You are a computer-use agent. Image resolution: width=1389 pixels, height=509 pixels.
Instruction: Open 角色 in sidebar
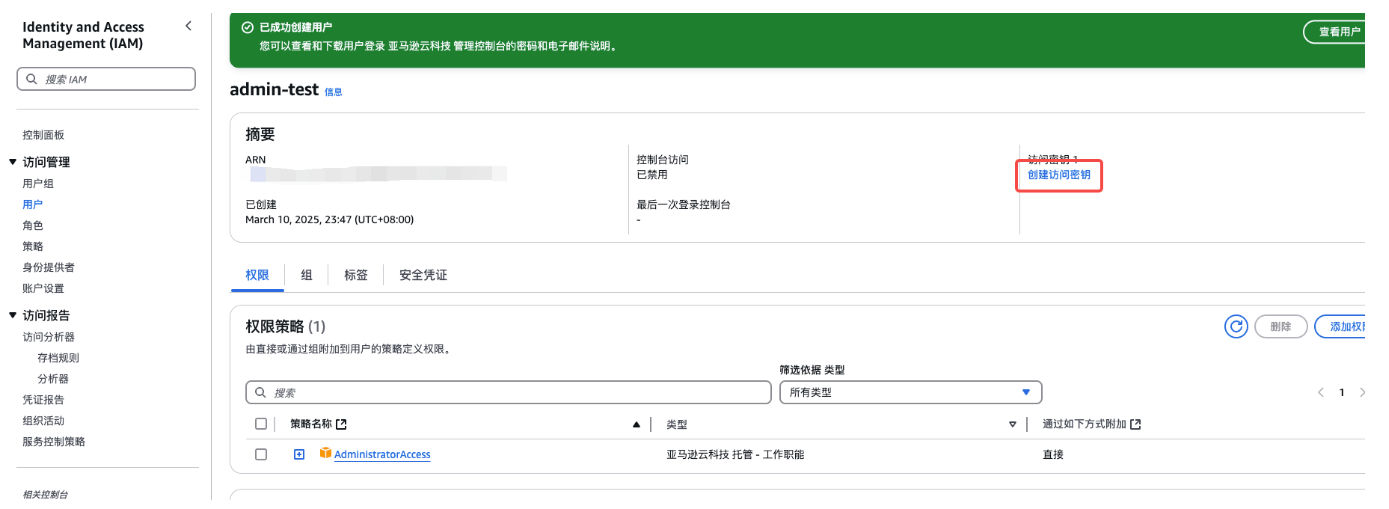pos(33,225)
